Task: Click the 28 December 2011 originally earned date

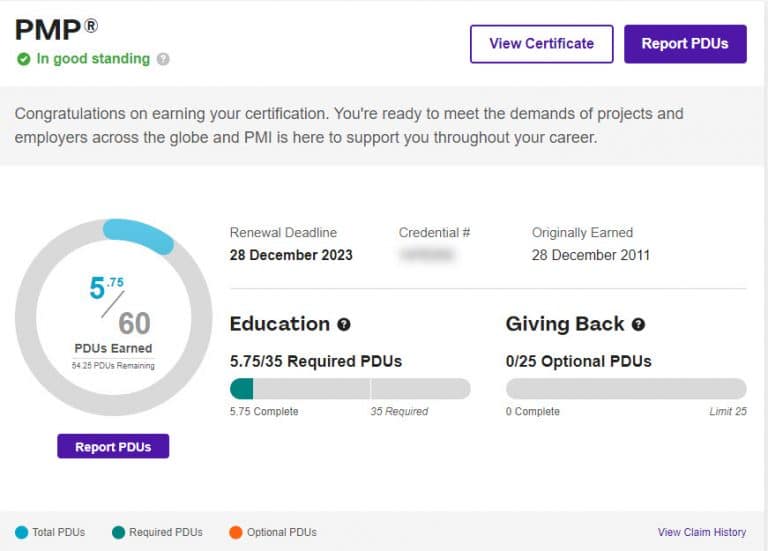Action: coord(591,255)
